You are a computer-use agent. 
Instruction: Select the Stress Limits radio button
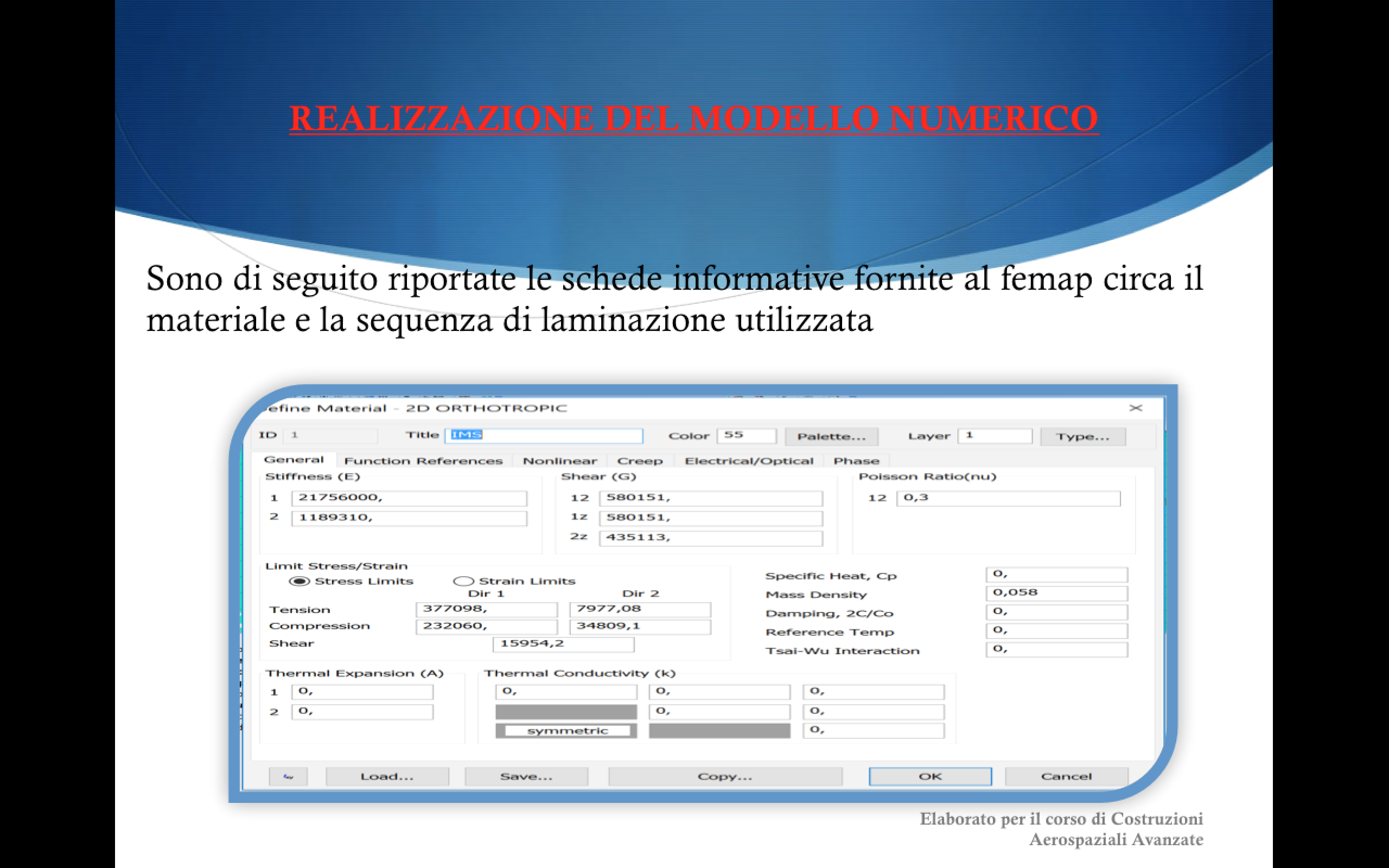[x=299, y=582]
